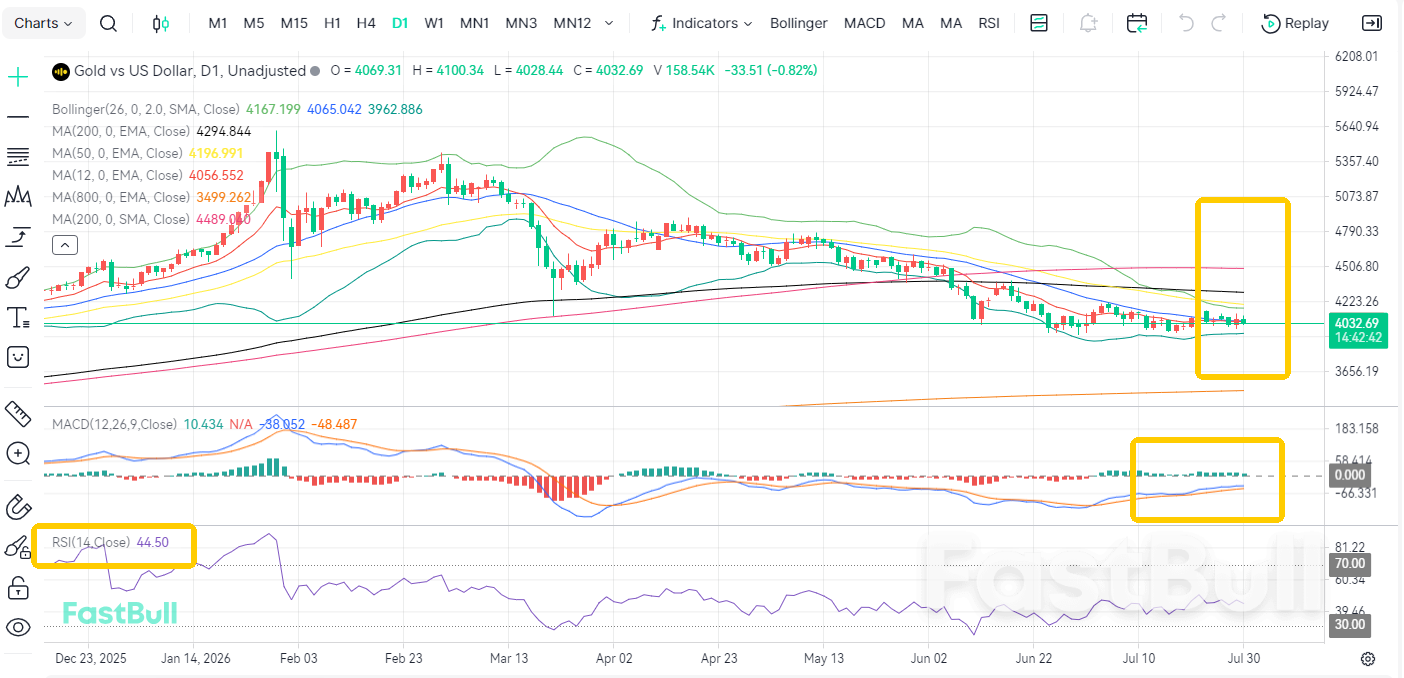Hide all drawings eye icon

[18, 627]
